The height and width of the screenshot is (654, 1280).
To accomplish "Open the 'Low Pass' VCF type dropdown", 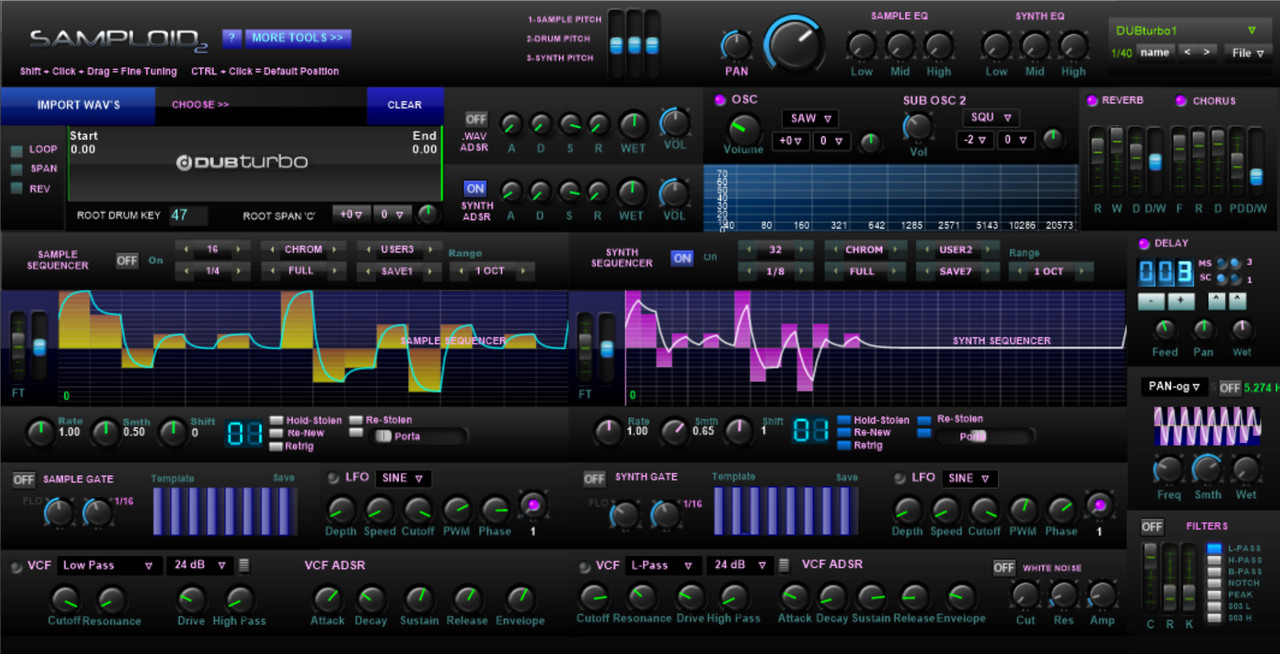I will point(109,565).
